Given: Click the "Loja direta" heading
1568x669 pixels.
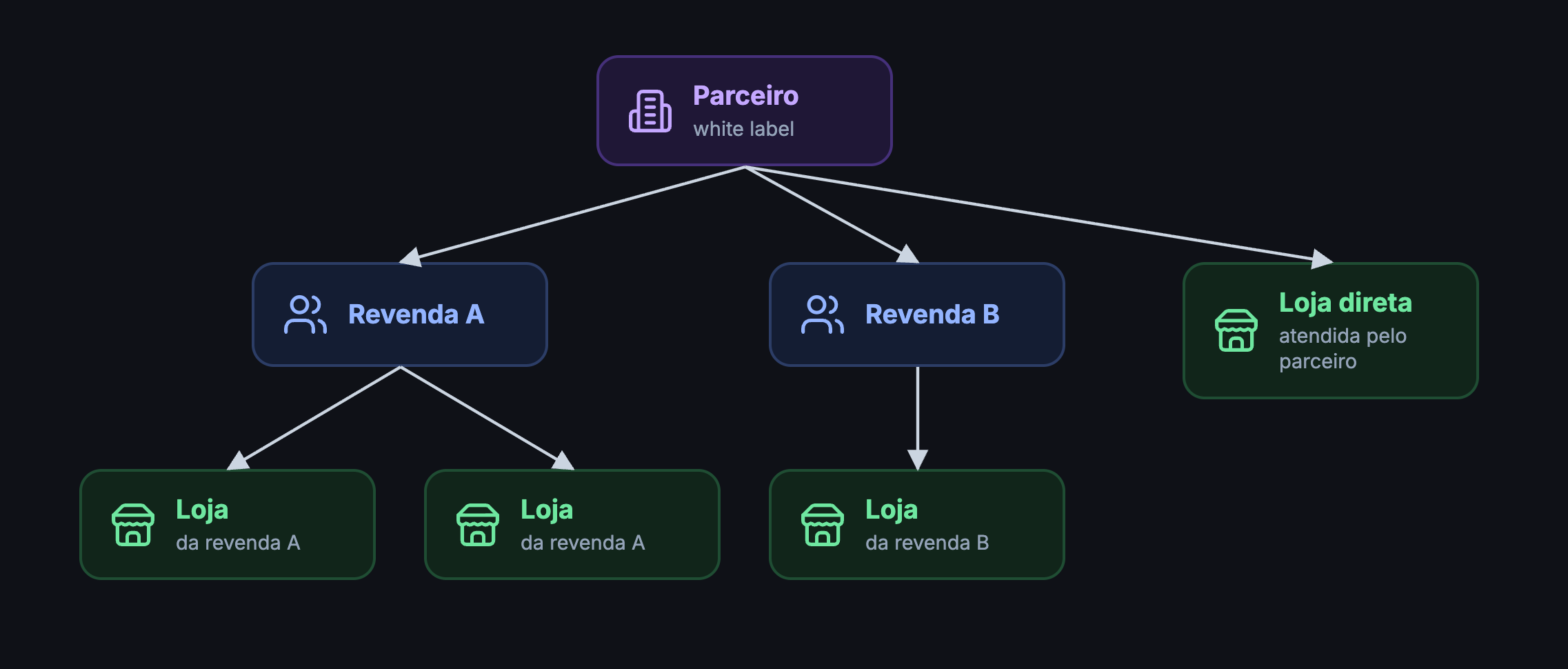Looking at the screenshot, I should coord(1345,303).
